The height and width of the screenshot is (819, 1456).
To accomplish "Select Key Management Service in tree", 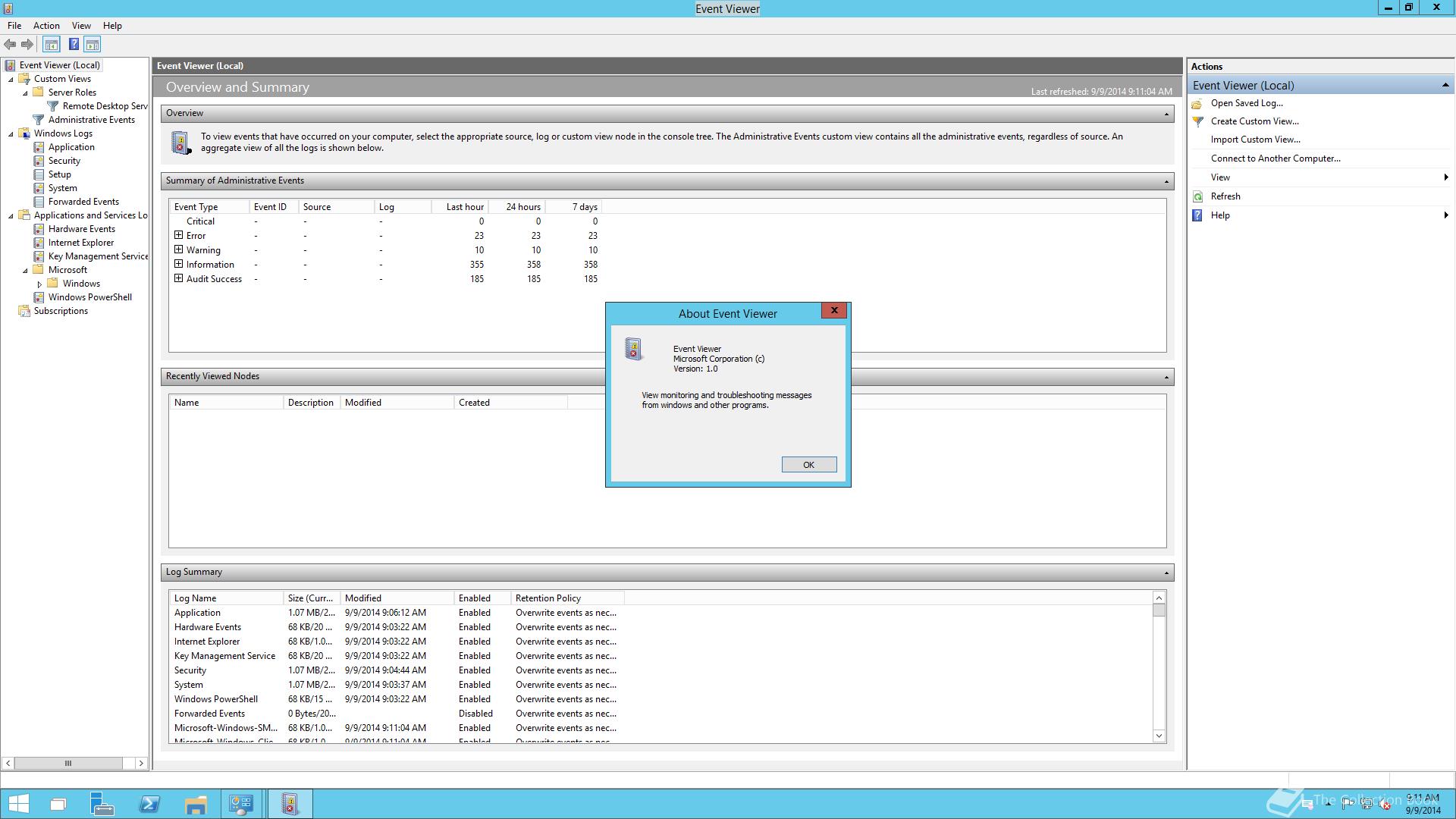I will click(98, 256).
